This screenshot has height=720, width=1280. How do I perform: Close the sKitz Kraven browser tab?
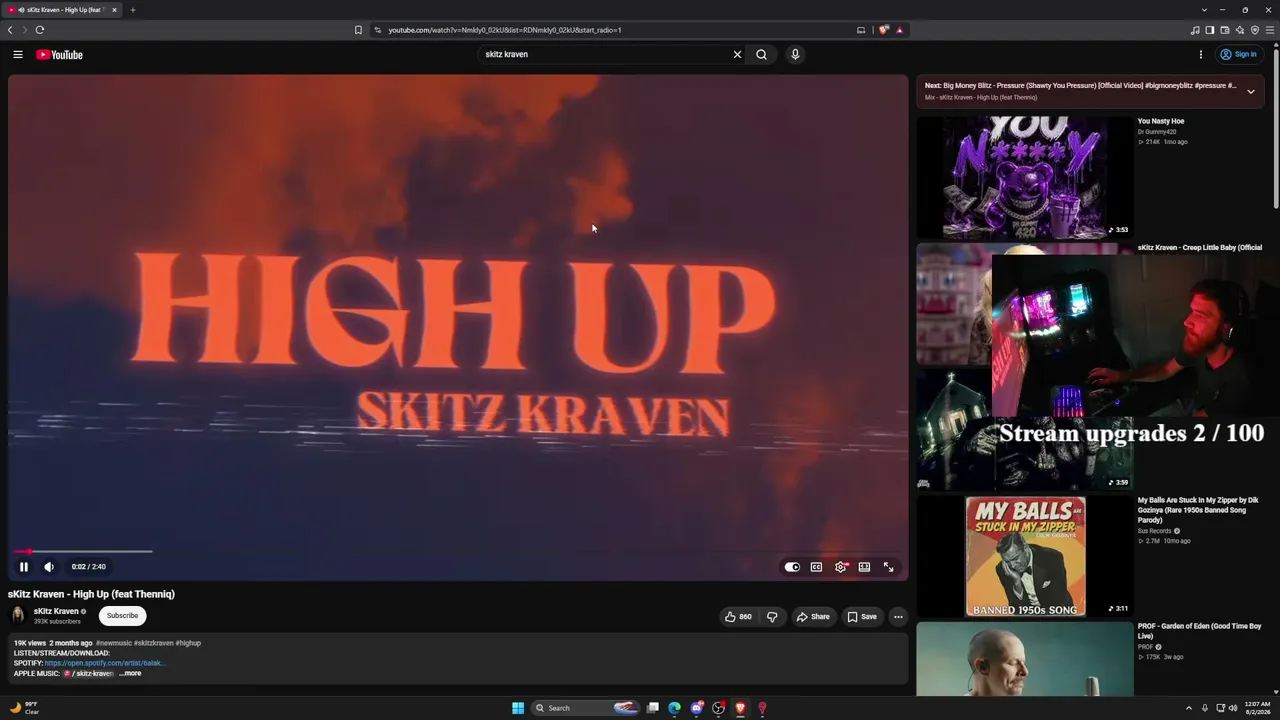point(114,10)
